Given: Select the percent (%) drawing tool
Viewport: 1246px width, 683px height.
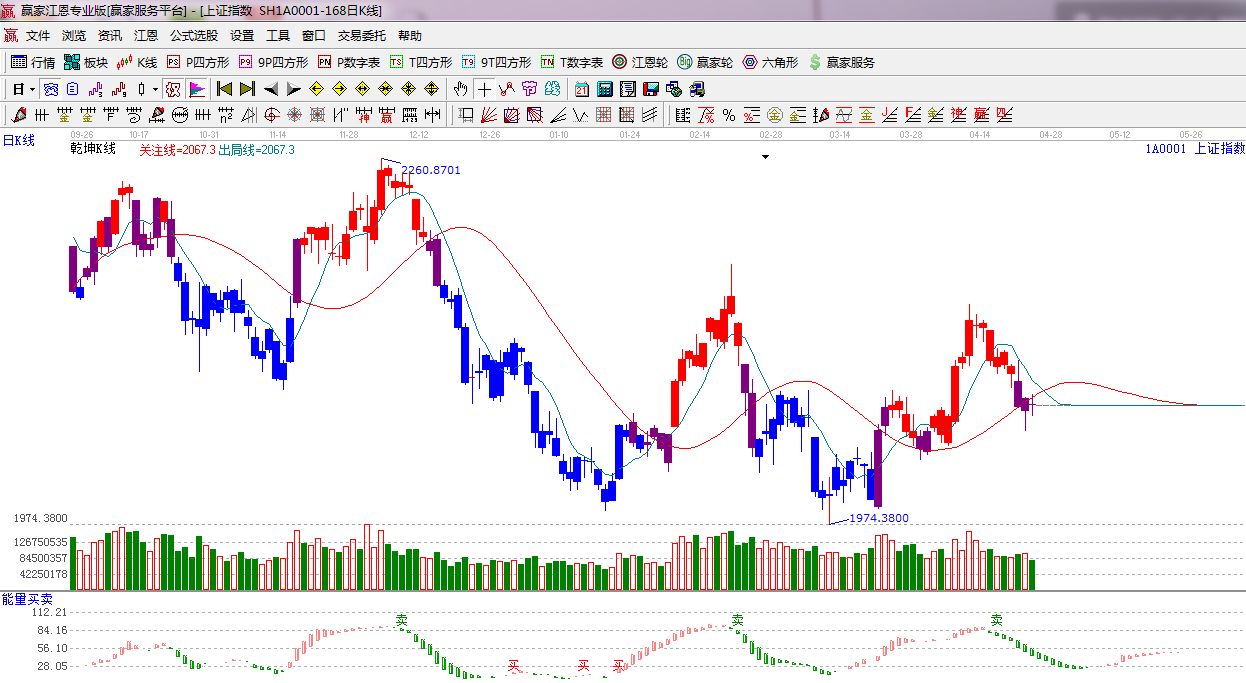Looking at the screenshot, I should 728,115.
